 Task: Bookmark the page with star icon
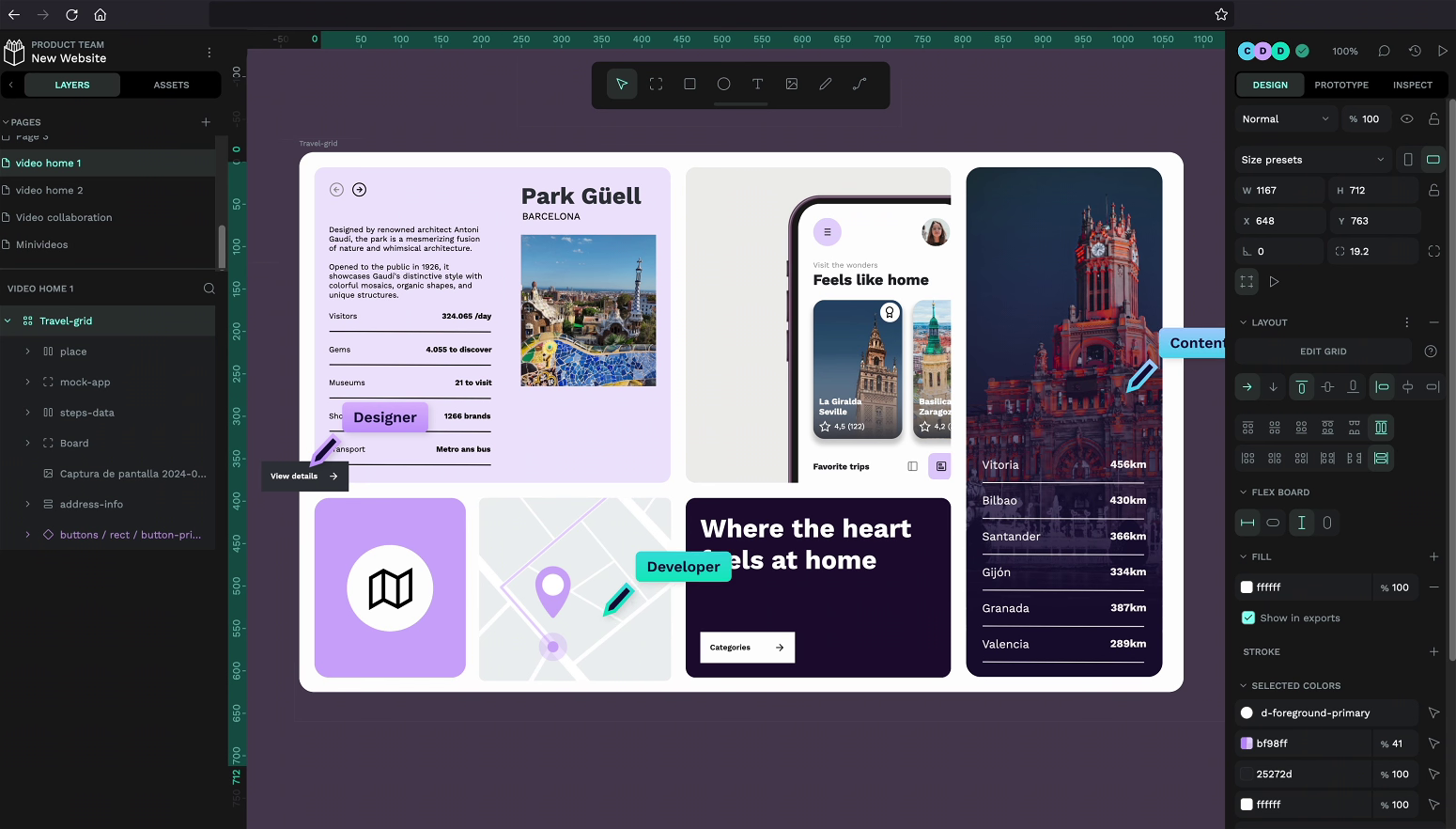coord(1221,14)
